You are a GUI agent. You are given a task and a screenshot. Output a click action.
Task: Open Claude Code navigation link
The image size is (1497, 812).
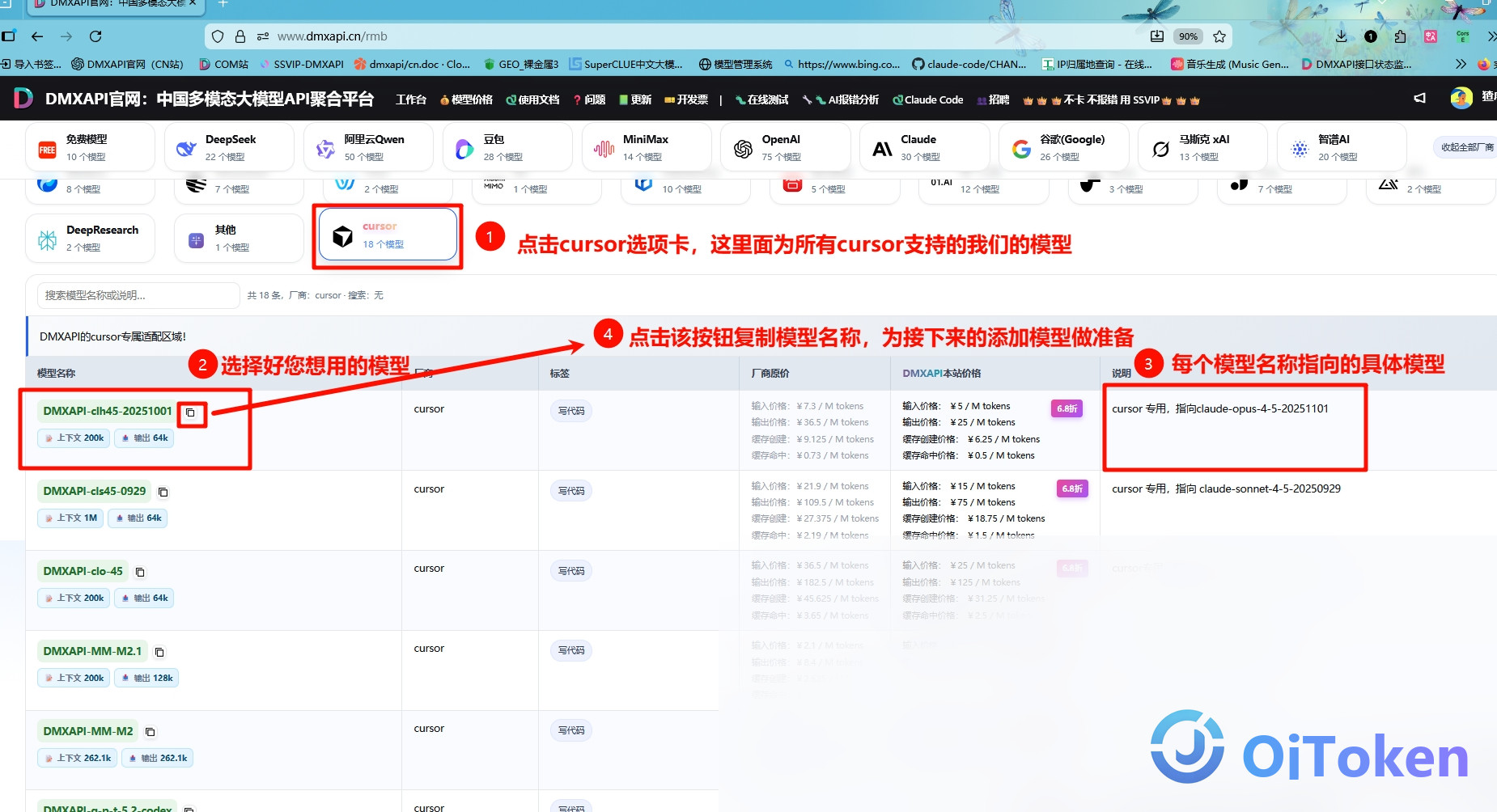tap(928, 99)
